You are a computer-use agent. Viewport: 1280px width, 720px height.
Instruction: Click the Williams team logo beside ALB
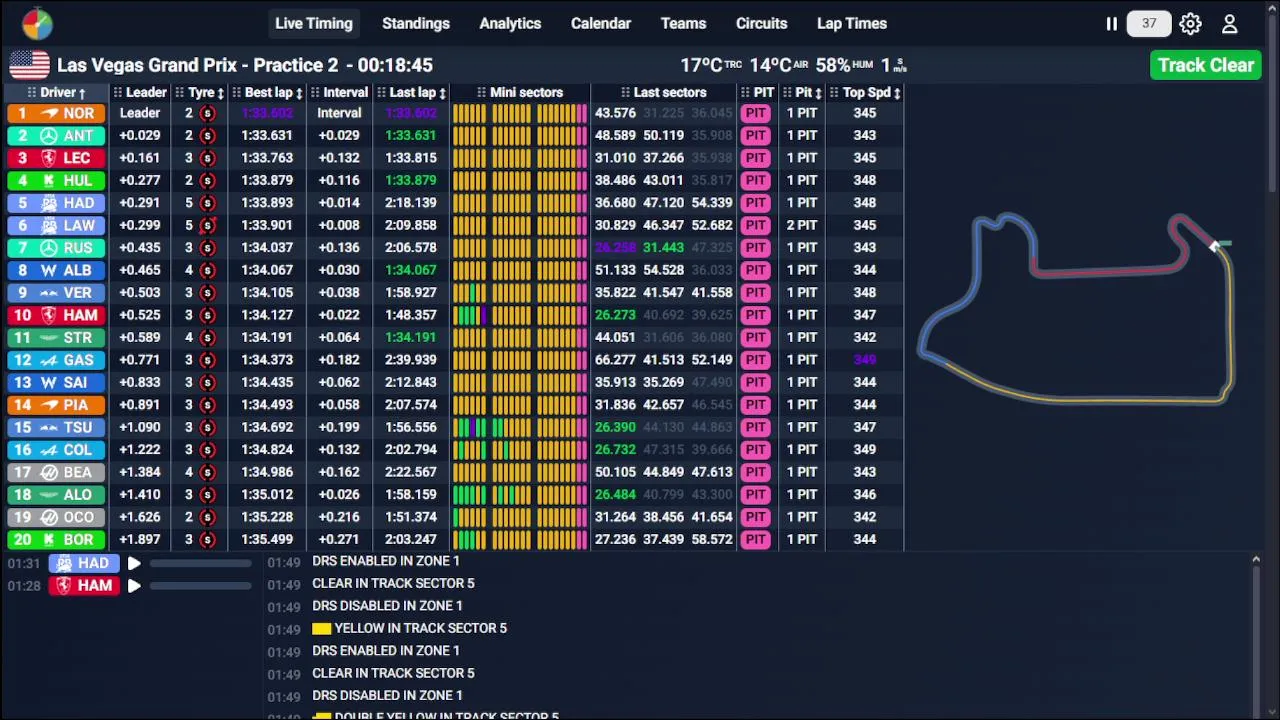click(49, 270)
